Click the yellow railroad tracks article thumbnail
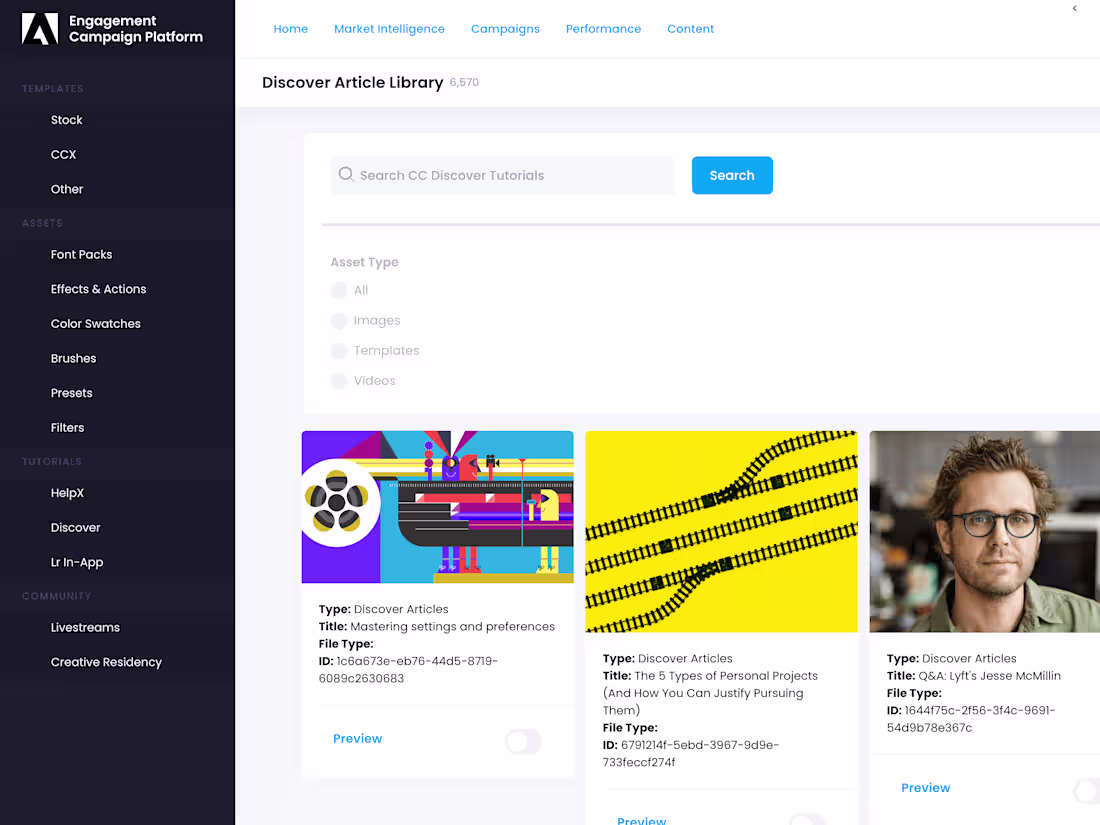Viewport: 1100px width, 825px height. pos(721,531)
